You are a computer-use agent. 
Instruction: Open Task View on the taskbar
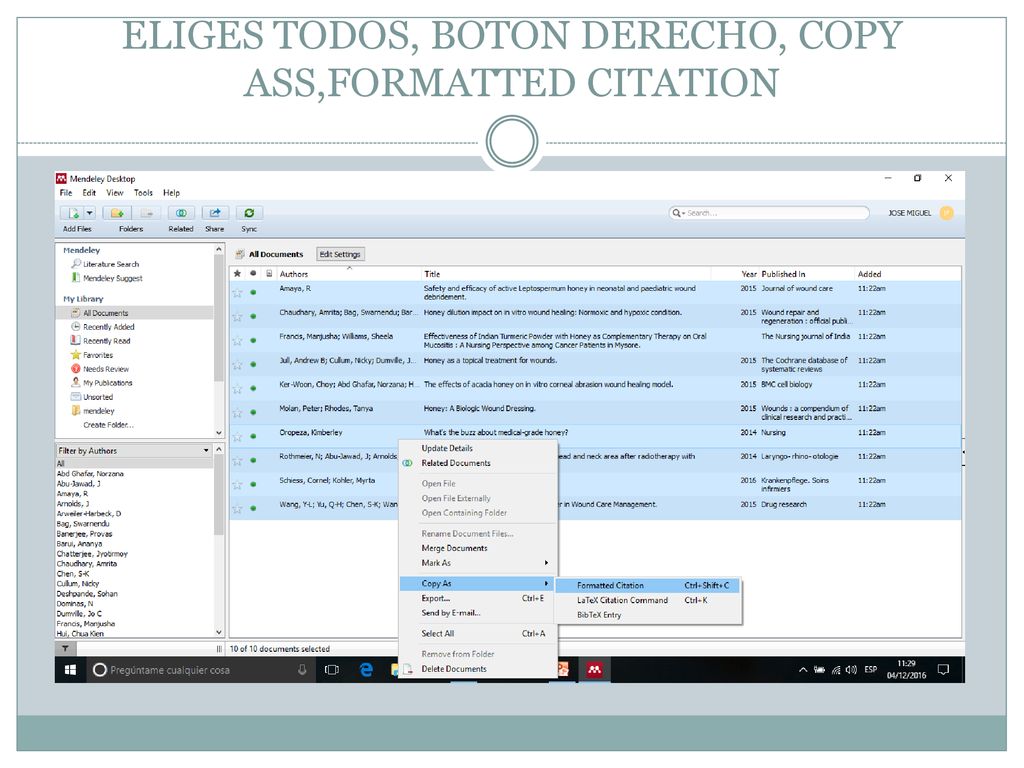[332, 670]
